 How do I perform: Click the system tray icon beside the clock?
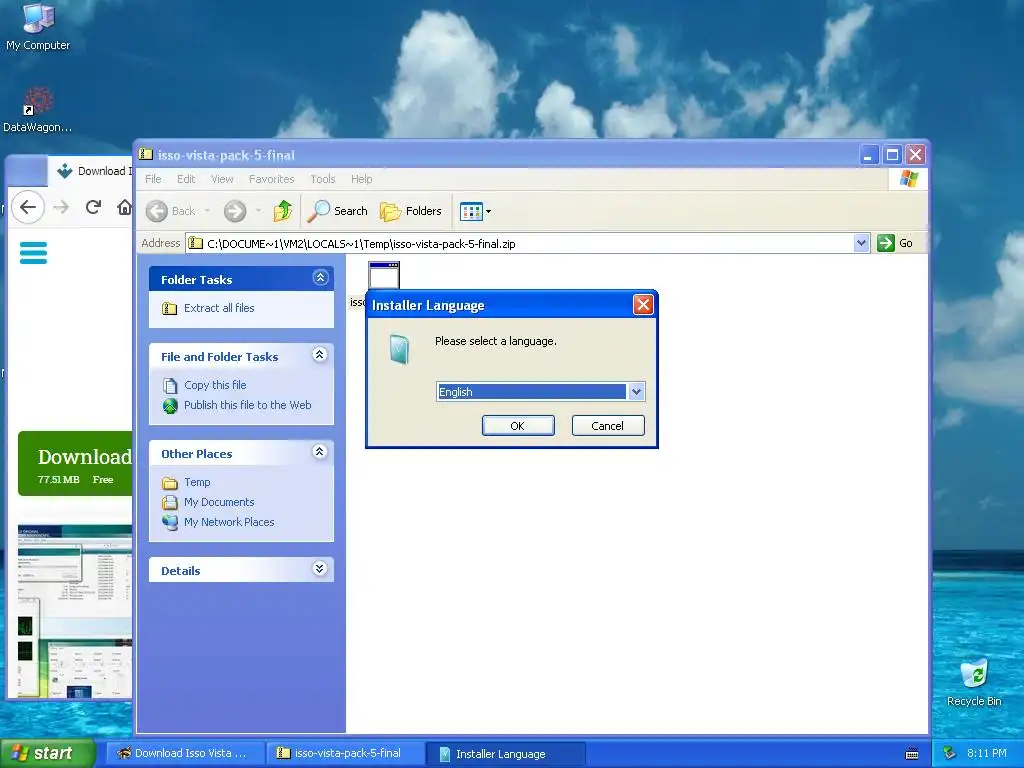950,753
